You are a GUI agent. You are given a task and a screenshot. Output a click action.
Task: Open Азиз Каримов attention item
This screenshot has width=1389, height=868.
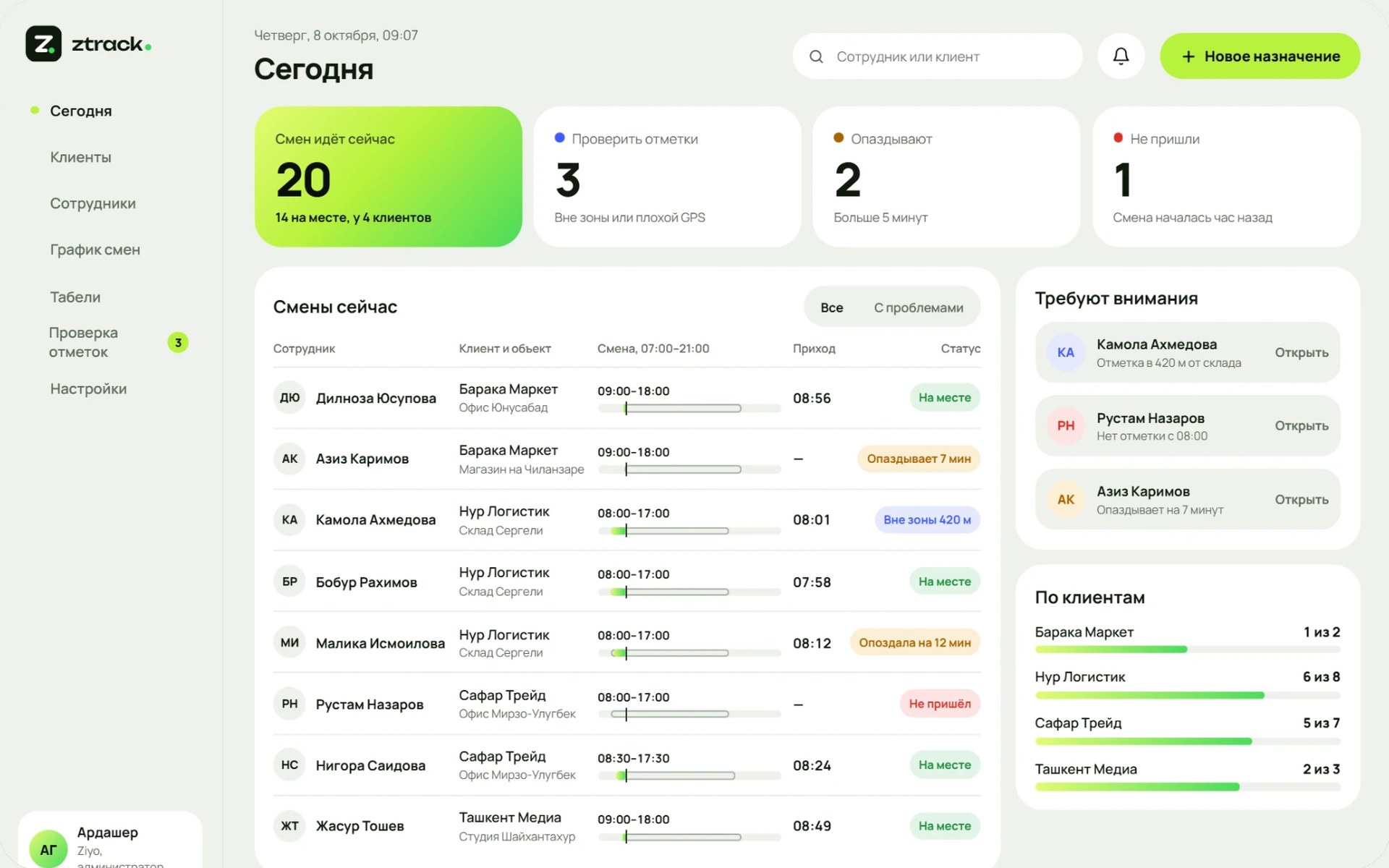[x=1187, y=499]
